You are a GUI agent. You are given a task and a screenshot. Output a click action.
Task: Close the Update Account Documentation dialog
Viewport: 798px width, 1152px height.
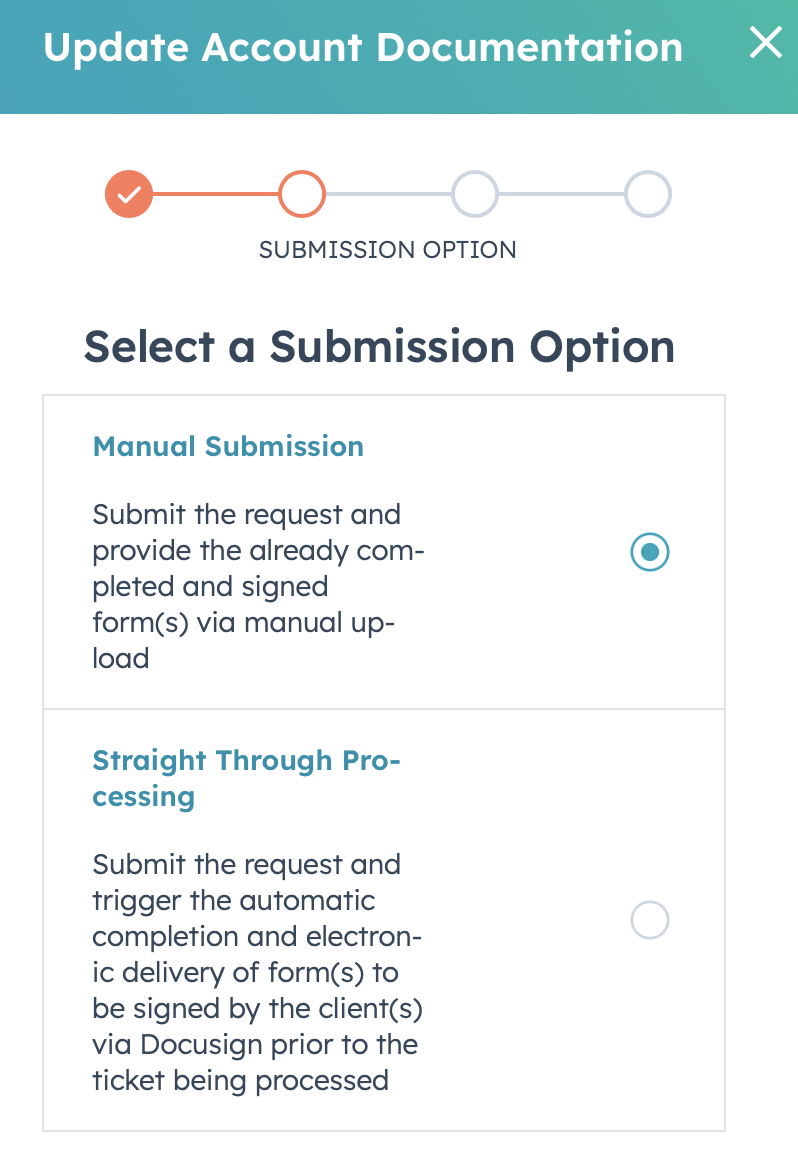pyautogui.click(x=765, y=43)
